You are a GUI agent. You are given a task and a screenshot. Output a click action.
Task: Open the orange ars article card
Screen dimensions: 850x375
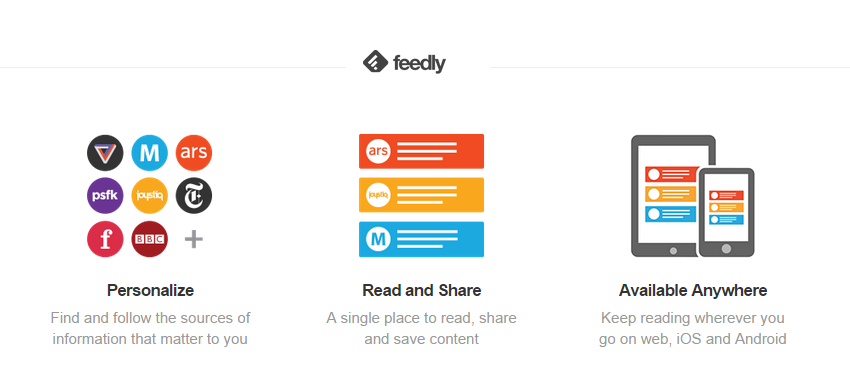421,151
